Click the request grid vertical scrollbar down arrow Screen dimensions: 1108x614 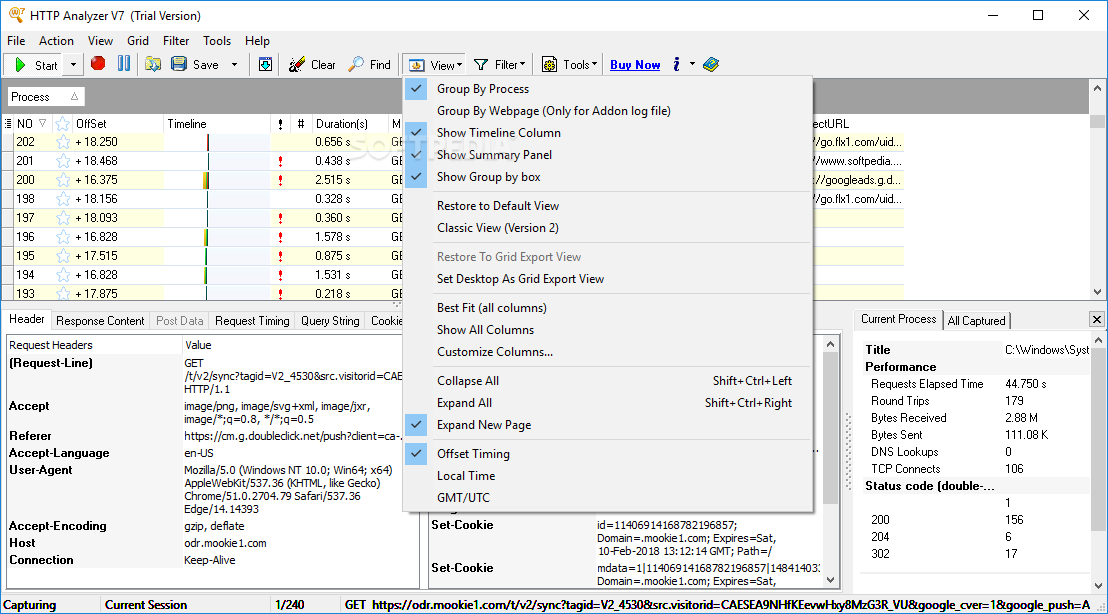click(1097, 292)
